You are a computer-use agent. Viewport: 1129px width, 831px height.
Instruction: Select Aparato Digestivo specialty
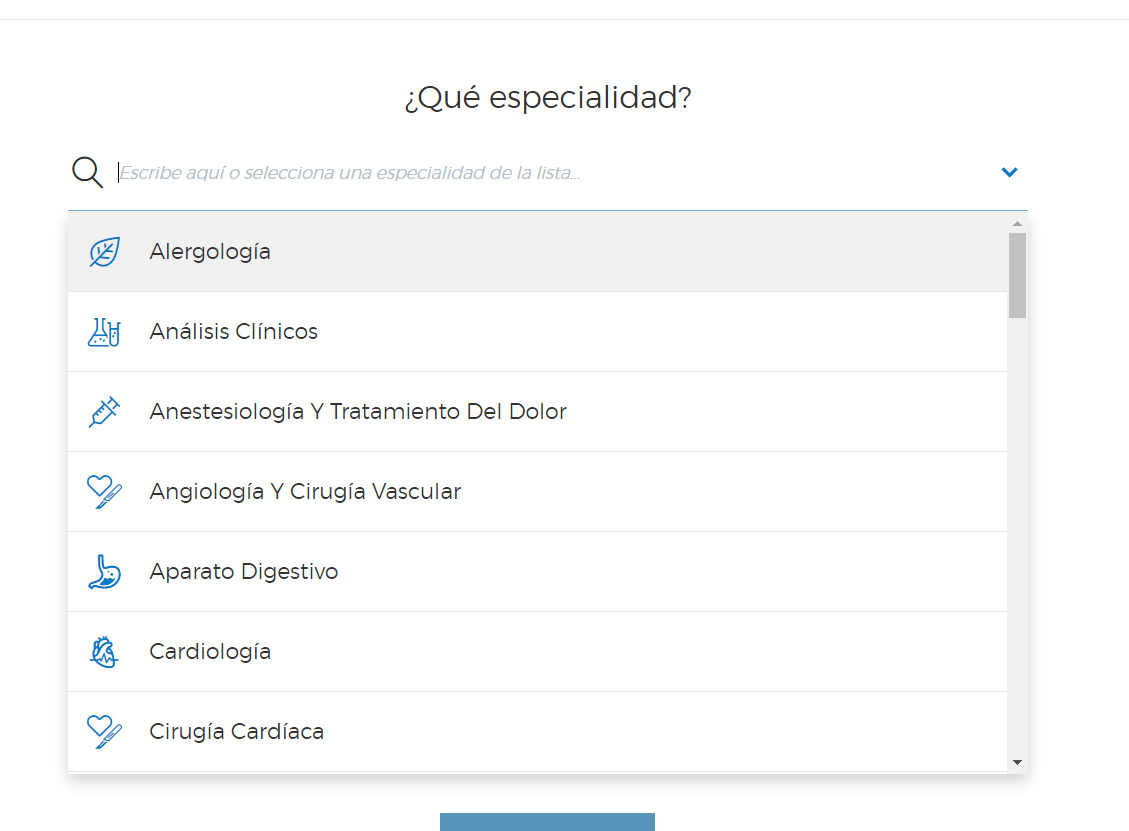244,572
